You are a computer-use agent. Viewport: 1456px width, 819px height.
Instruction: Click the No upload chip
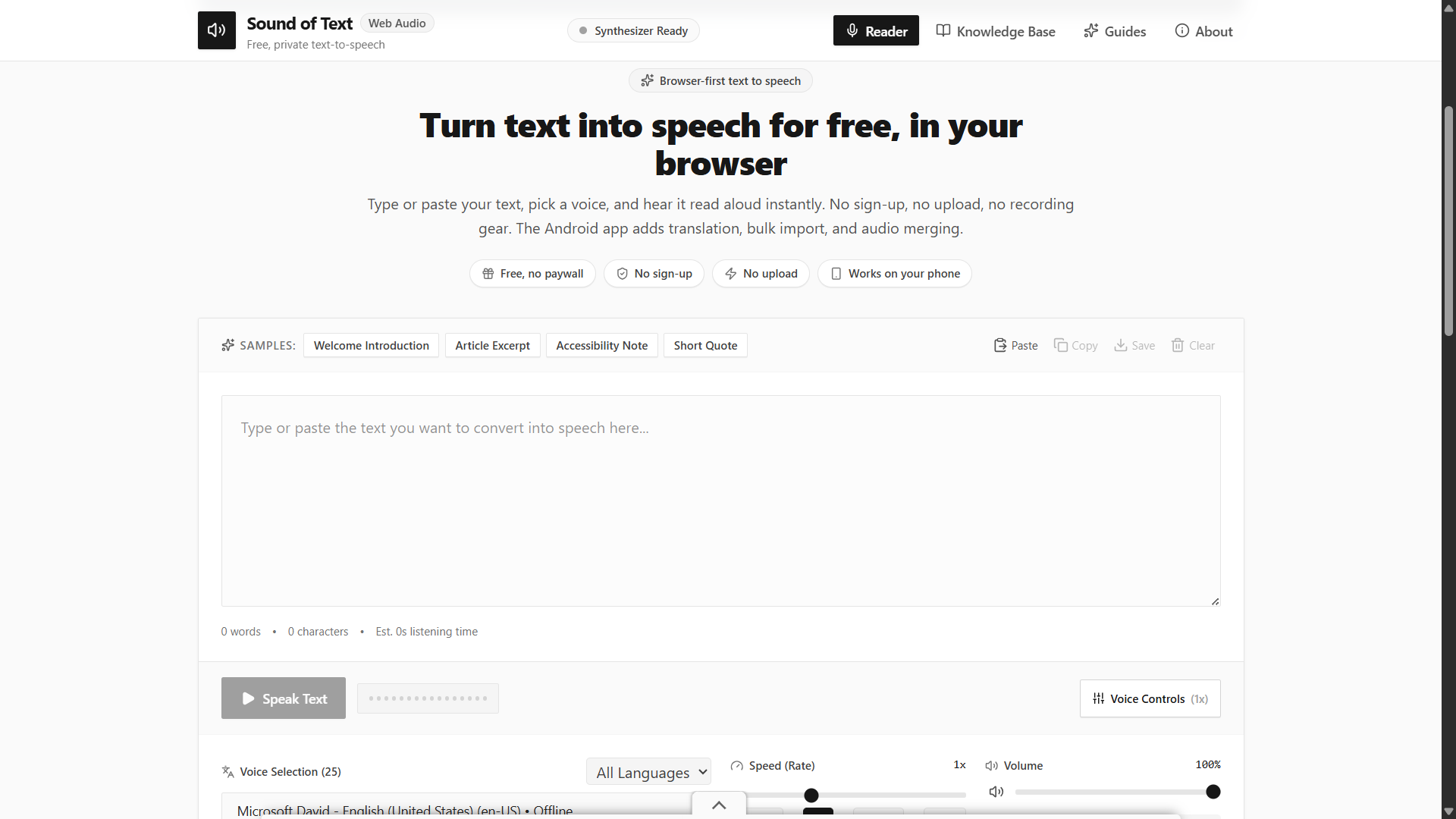click(761, 273)
